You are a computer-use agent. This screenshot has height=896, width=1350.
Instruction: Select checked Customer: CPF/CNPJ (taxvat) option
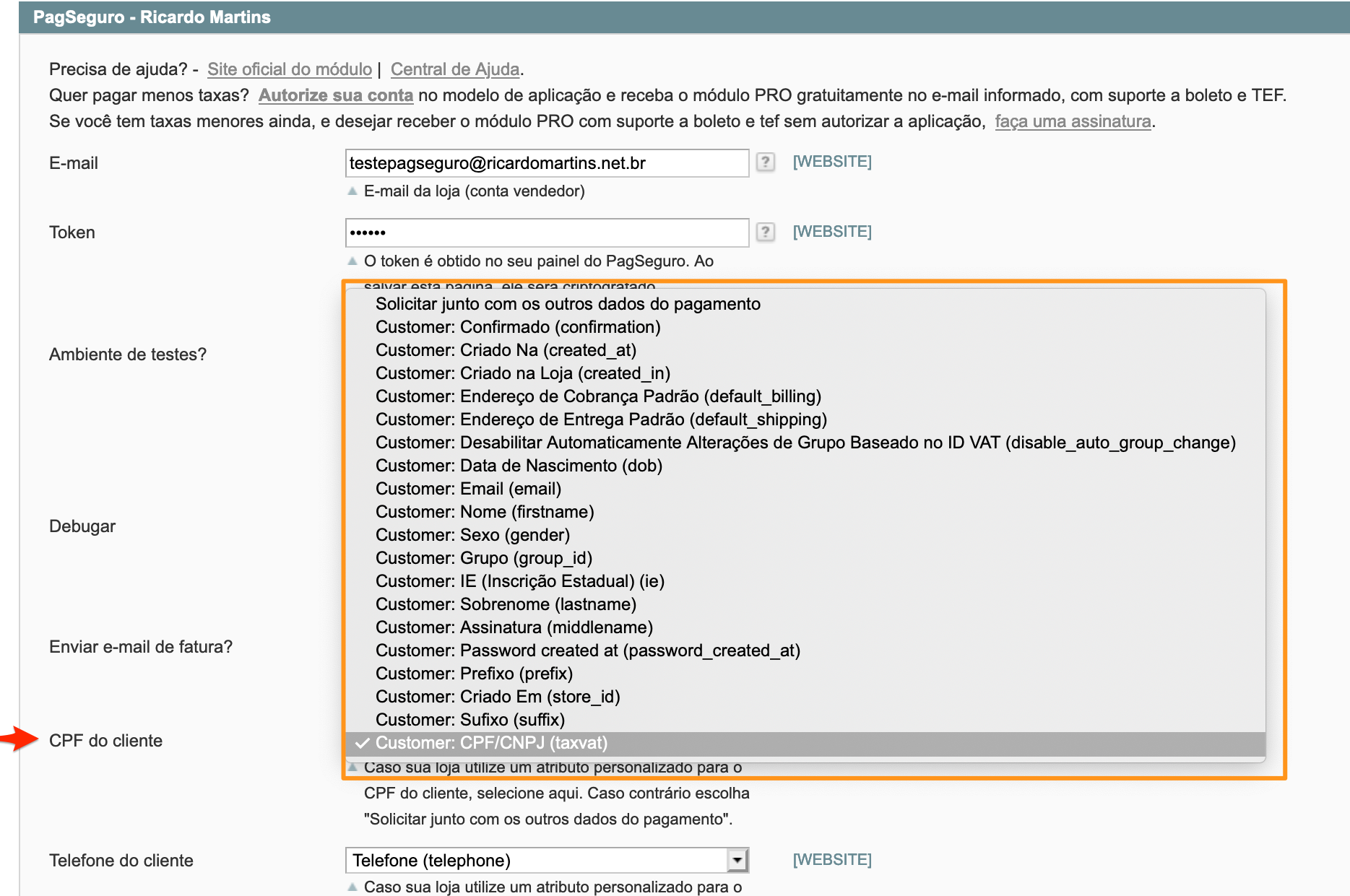(805, 744)
